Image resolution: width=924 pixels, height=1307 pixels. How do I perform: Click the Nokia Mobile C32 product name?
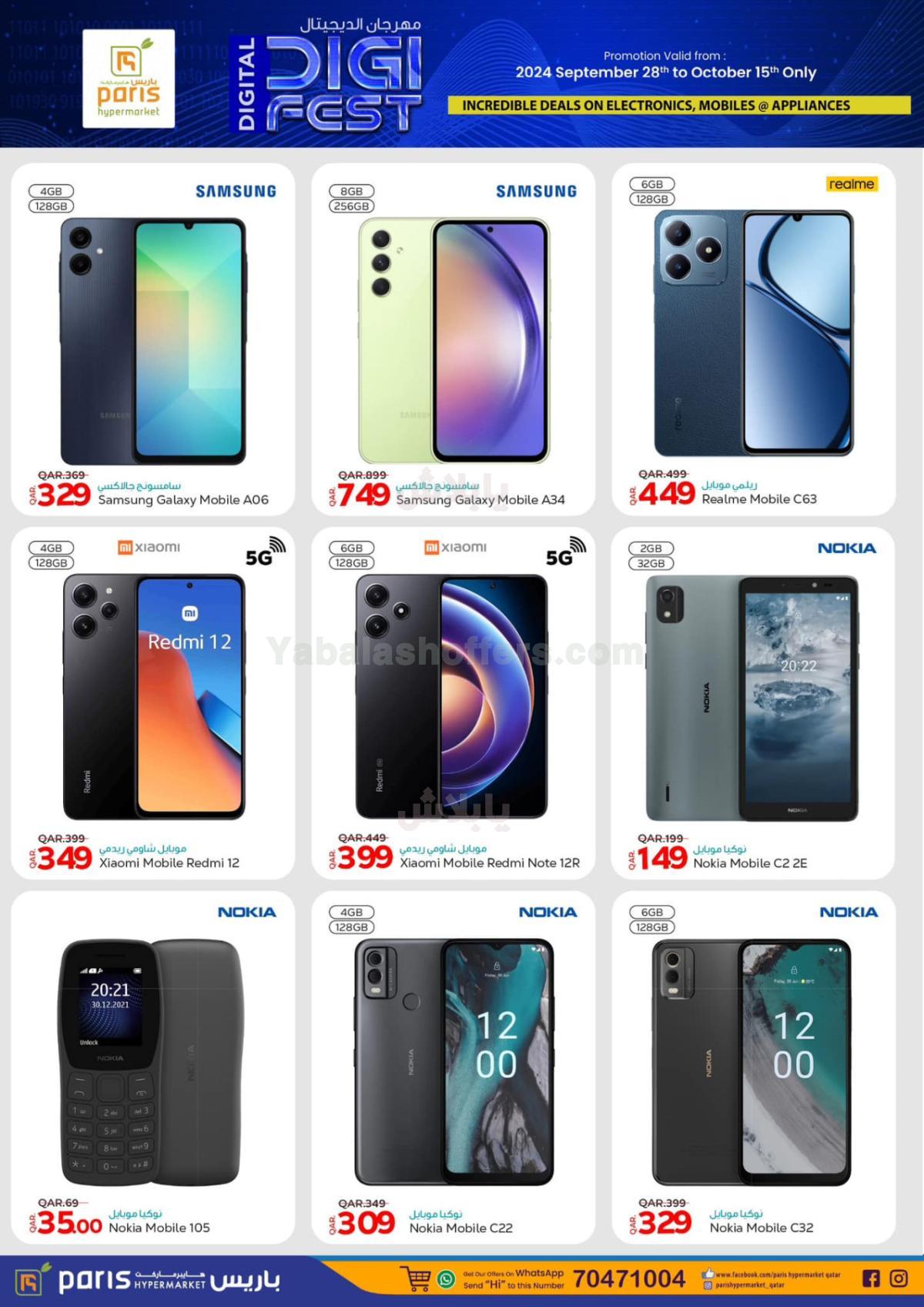tap(762, 1228)
